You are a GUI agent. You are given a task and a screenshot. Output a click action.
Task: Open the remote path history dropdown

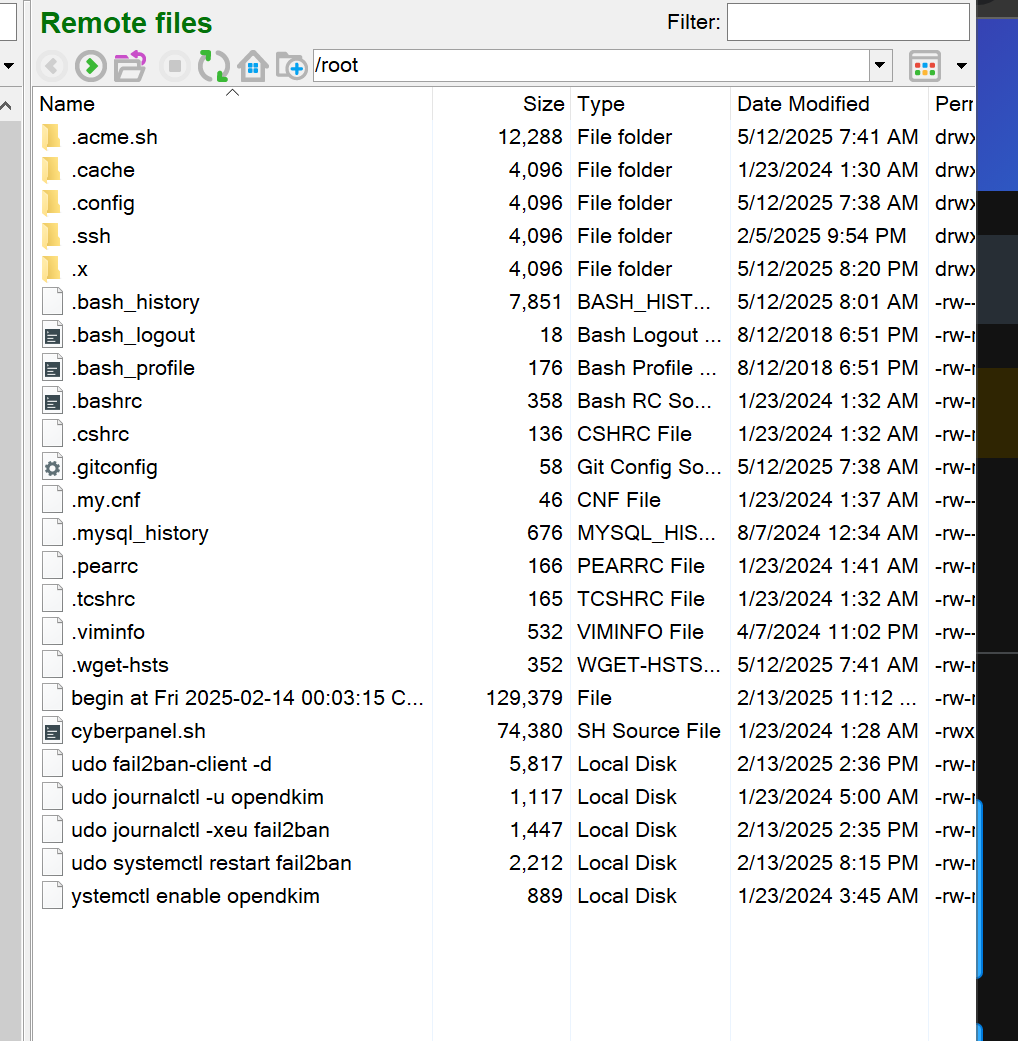pos(880,65)
